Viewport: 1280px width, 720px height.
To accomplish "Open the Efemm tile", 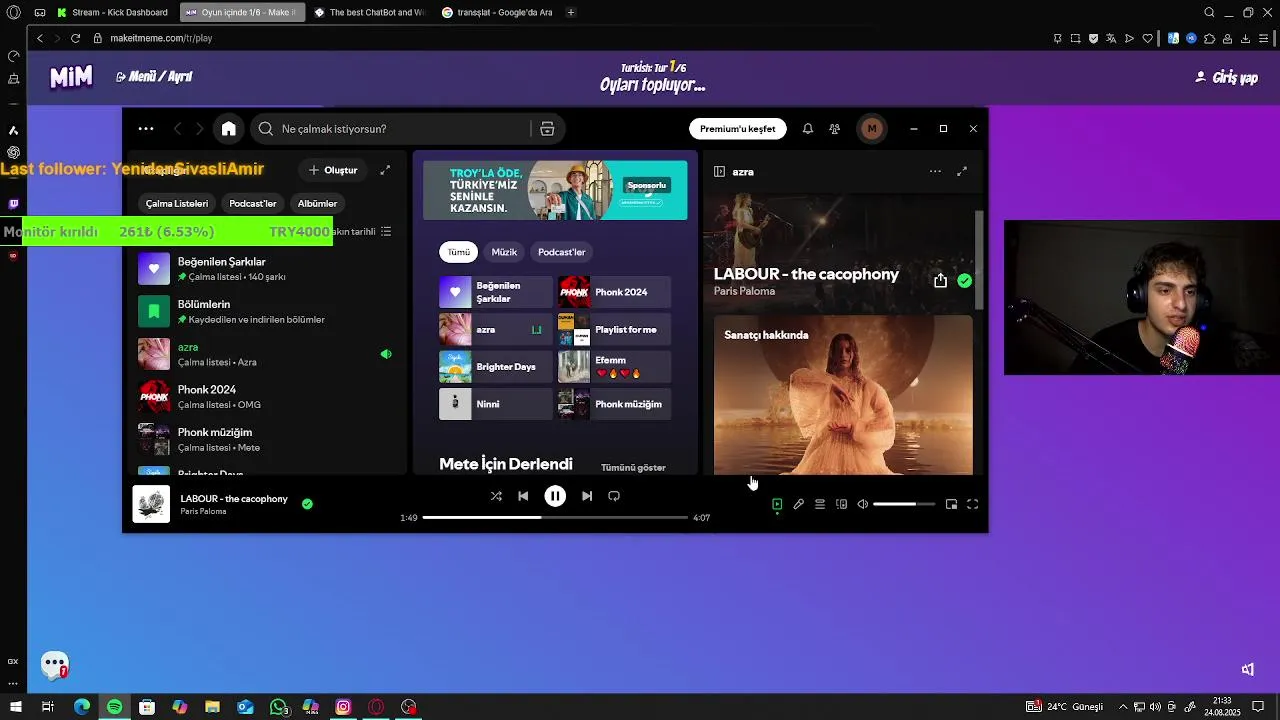I will click(614, 367).
